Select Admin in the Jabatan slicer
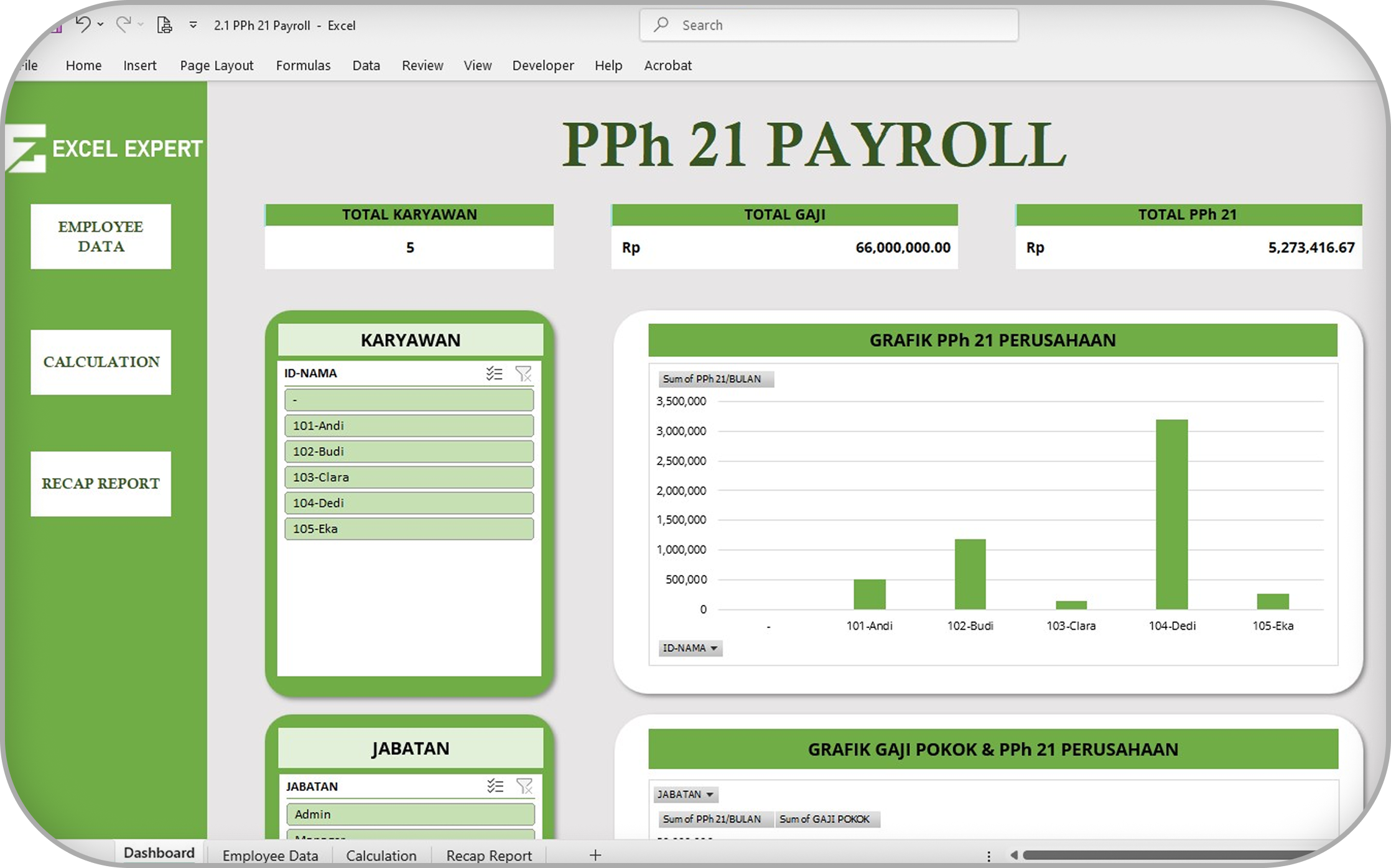The image size is (1391, 868). click(x=410, y=814)
